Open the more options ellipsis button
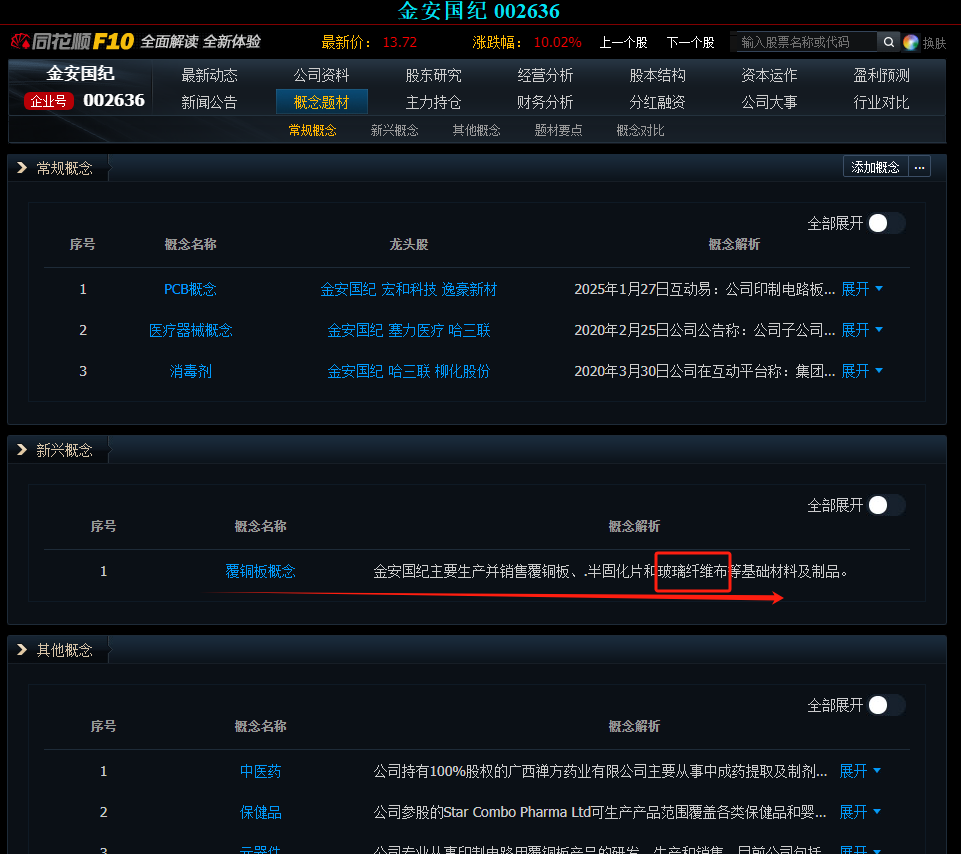 (x=919, y=167)
